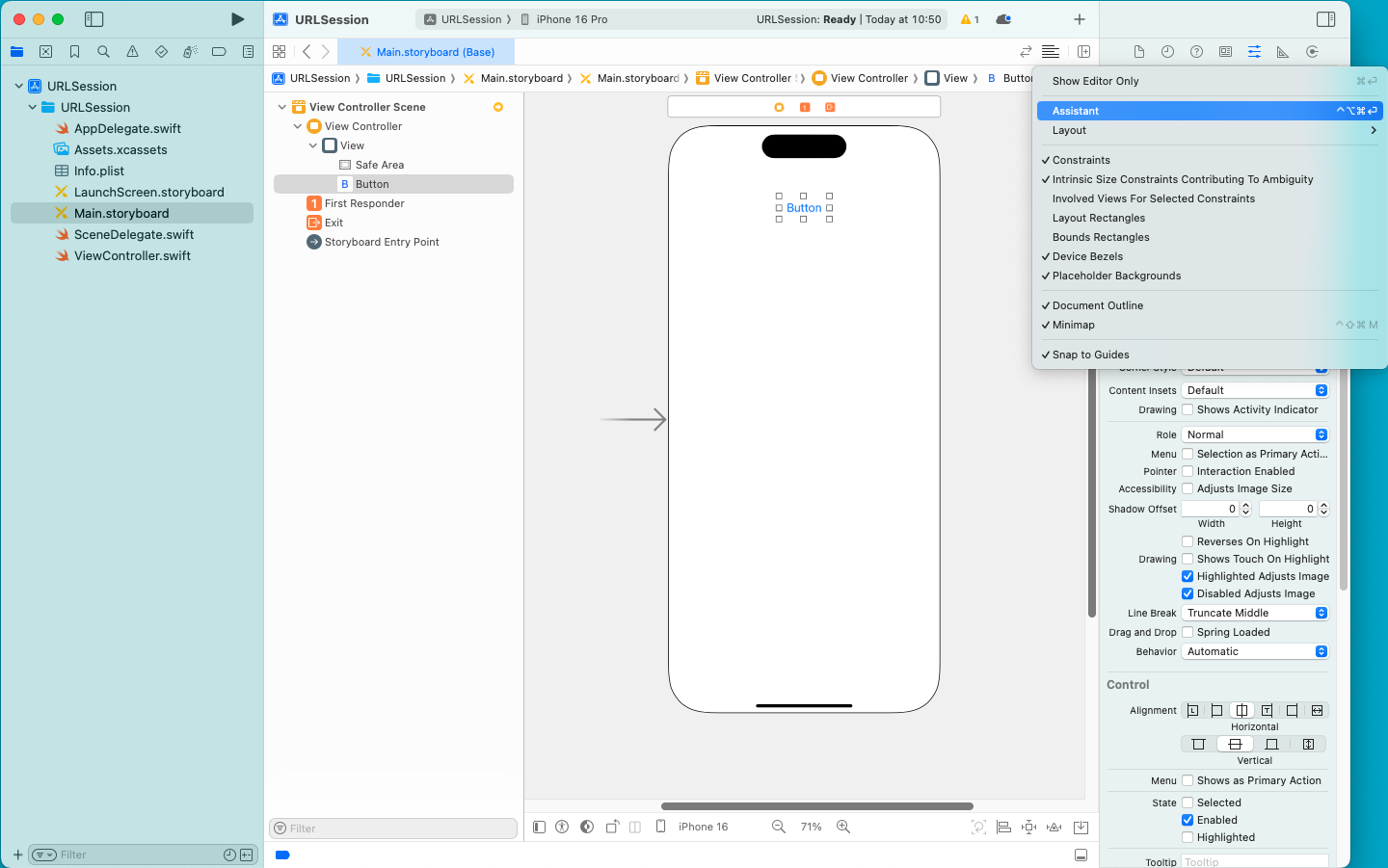
Task: Toggle the document outline icon in canvas bar
Action: [x=539, y=827]
